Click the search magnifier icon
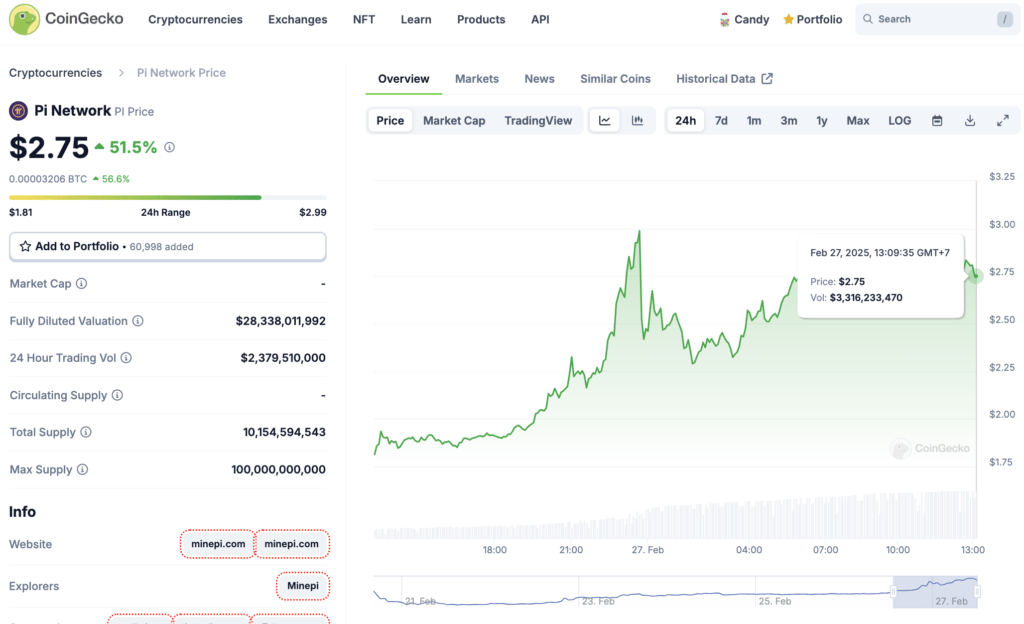 tap(868, 19)
